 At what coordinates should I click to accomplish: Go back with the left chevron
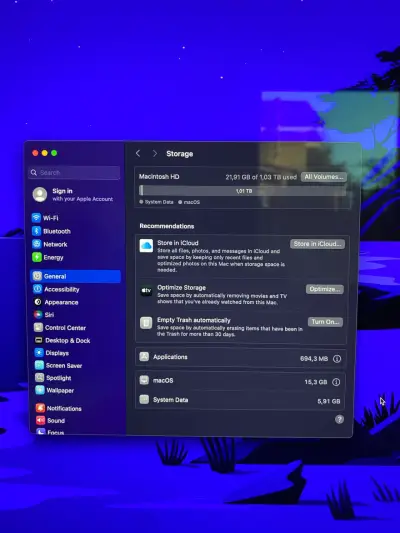coord(138,153)
